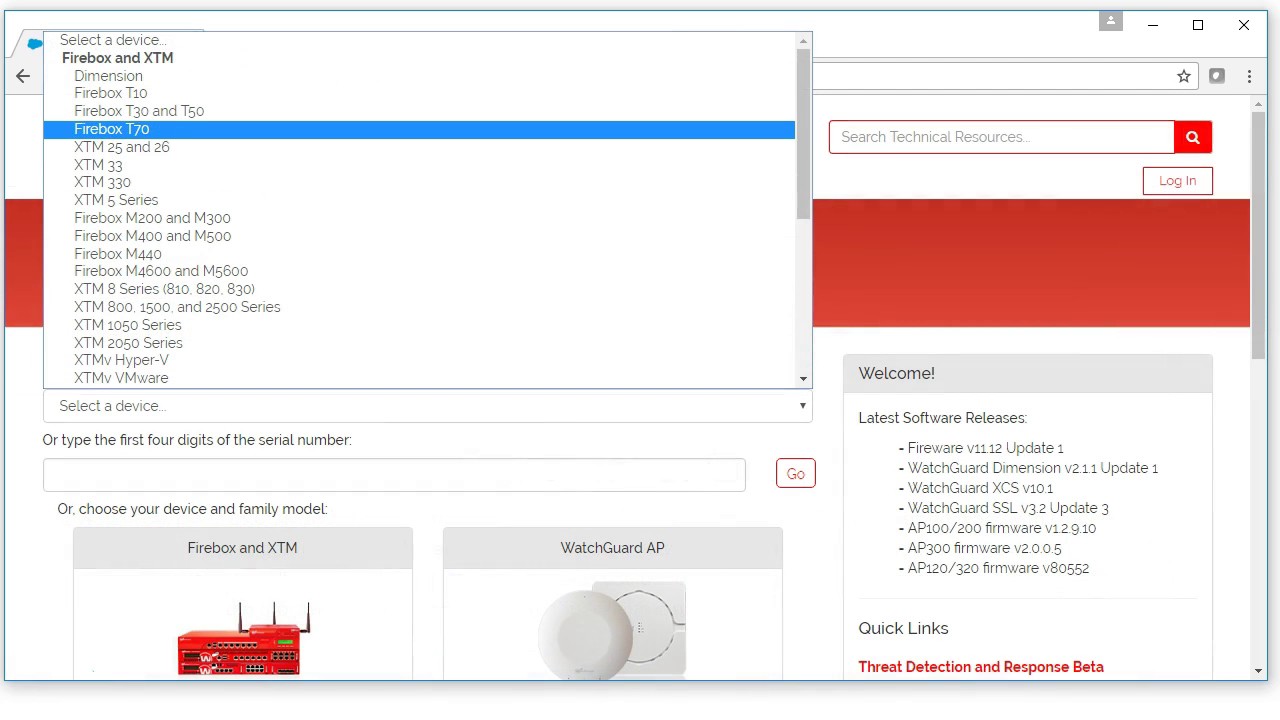
Task: Click AP120/320 firmware v80552 entry
Action: (x=998, y=568)
